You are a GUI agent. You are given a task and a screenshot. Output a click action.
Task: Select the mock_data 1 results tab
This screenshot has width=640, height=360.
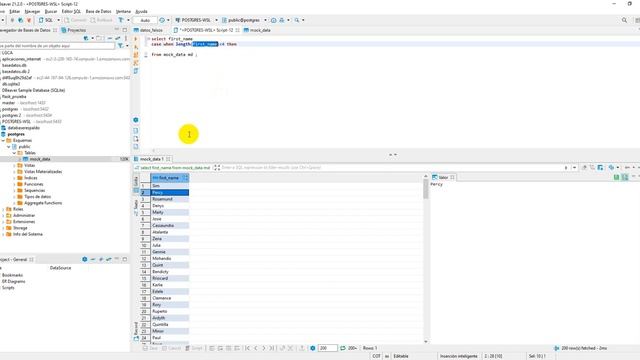(151, 159)
